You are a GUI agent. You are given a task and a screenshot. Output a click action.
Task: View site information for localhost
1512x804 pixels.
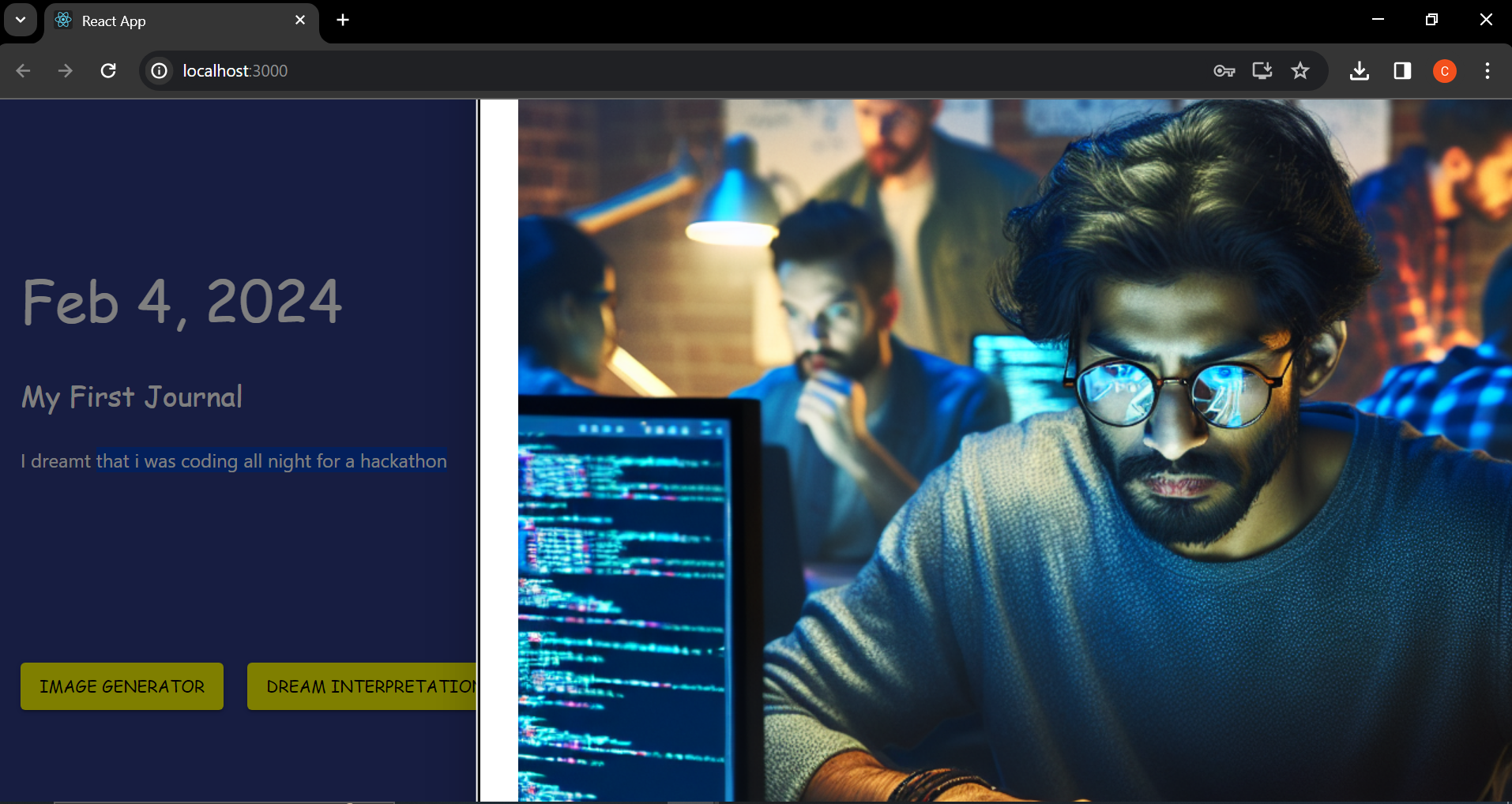click(160, 71)
